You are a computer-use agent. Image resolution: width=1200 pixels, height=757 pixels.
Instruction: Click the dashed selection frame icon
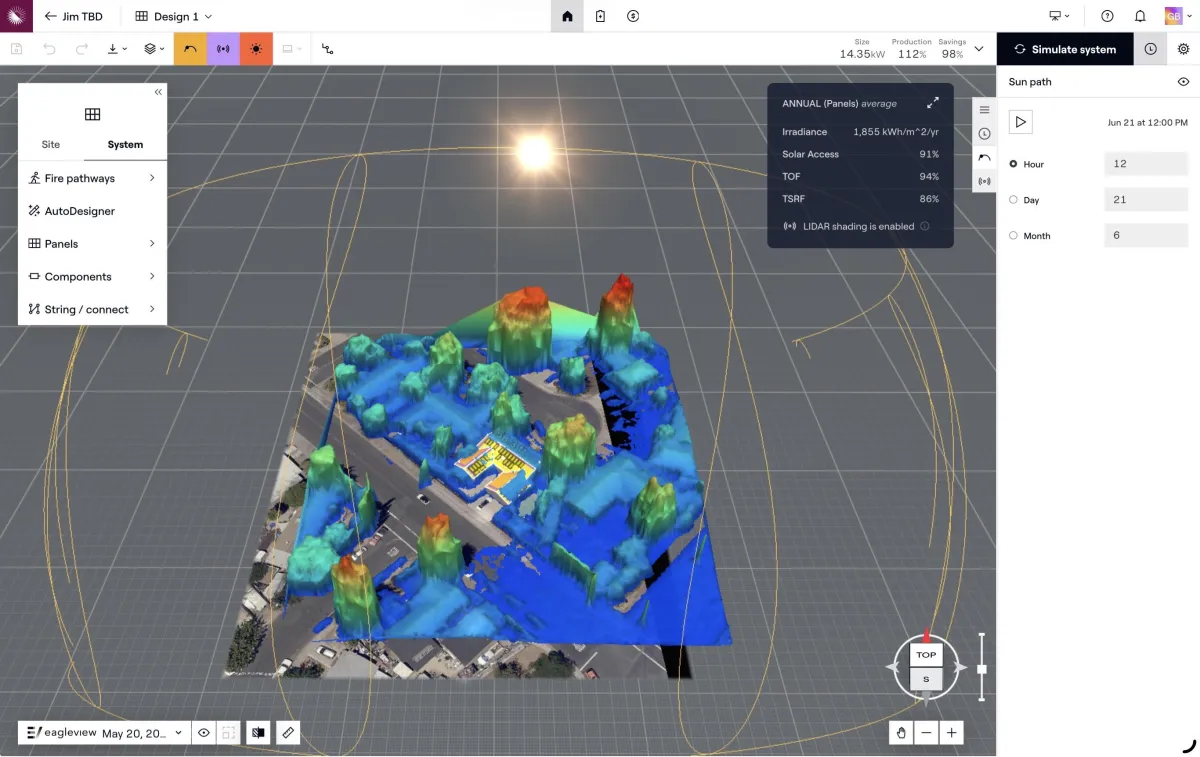pos(229,733)
